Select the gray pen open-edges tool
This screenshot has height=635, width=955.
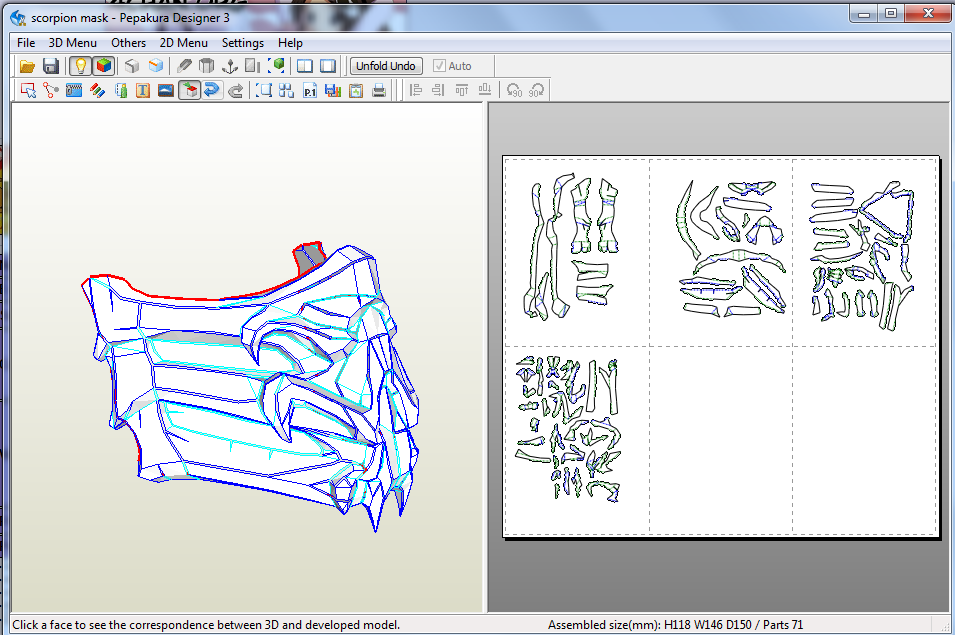tap(184, 66)
